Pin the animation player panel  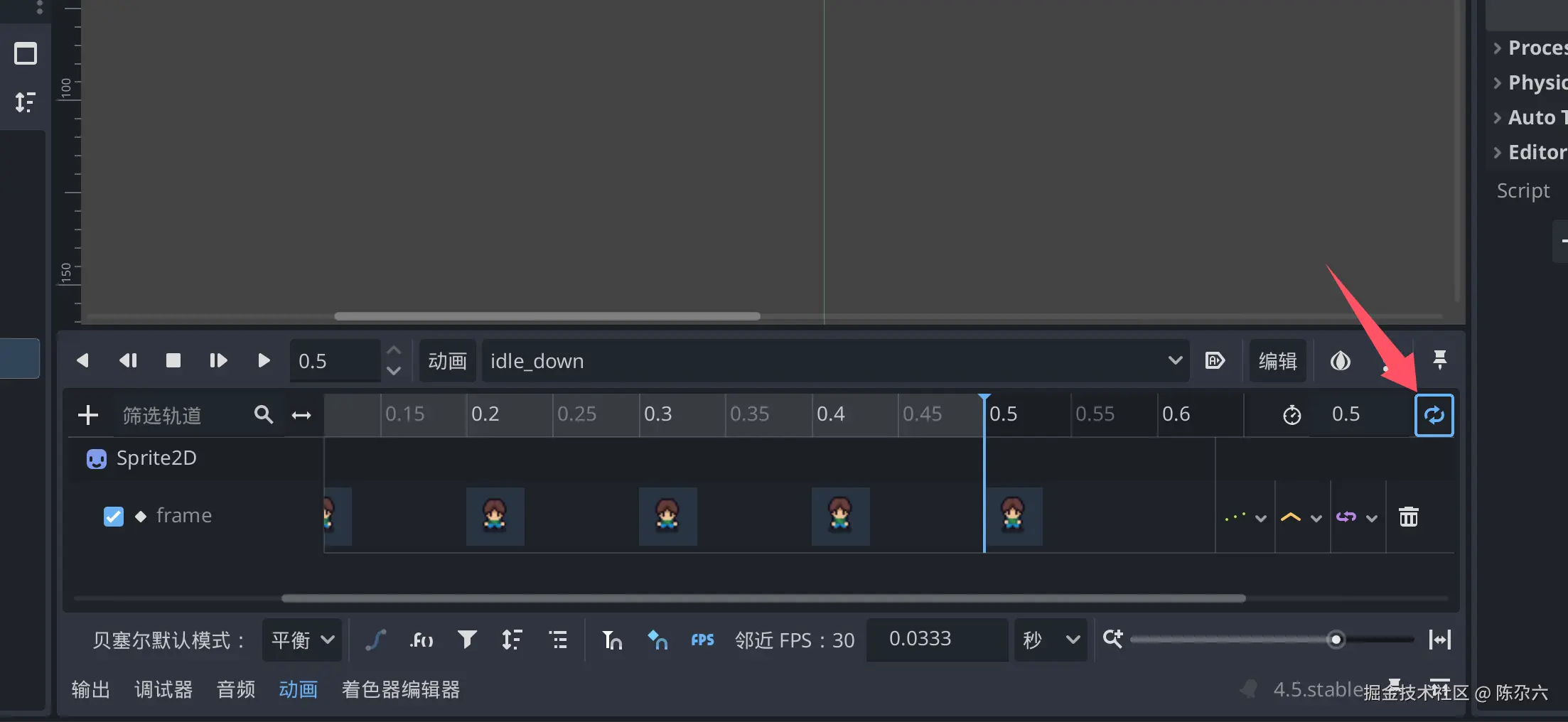tap(1440, 360)
